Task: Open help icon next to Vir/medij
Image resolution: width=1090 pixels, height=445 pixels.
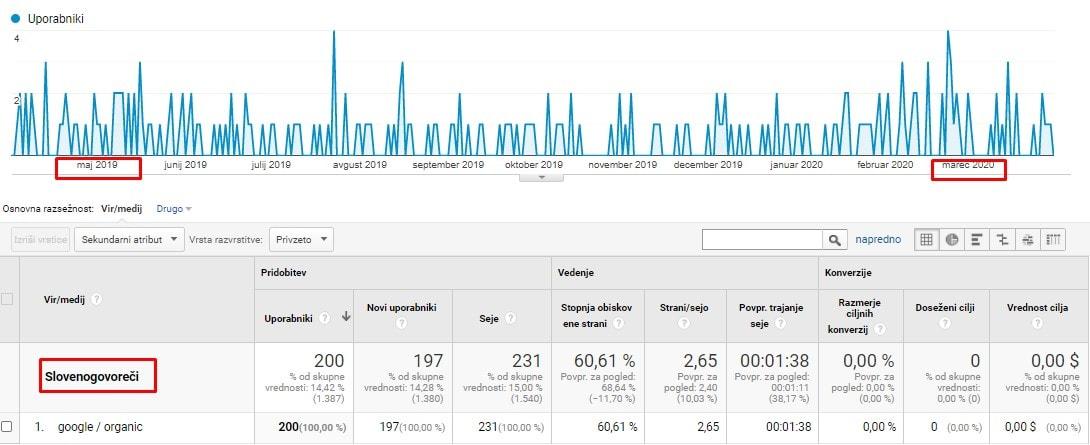Action: (x=97, y=299)
